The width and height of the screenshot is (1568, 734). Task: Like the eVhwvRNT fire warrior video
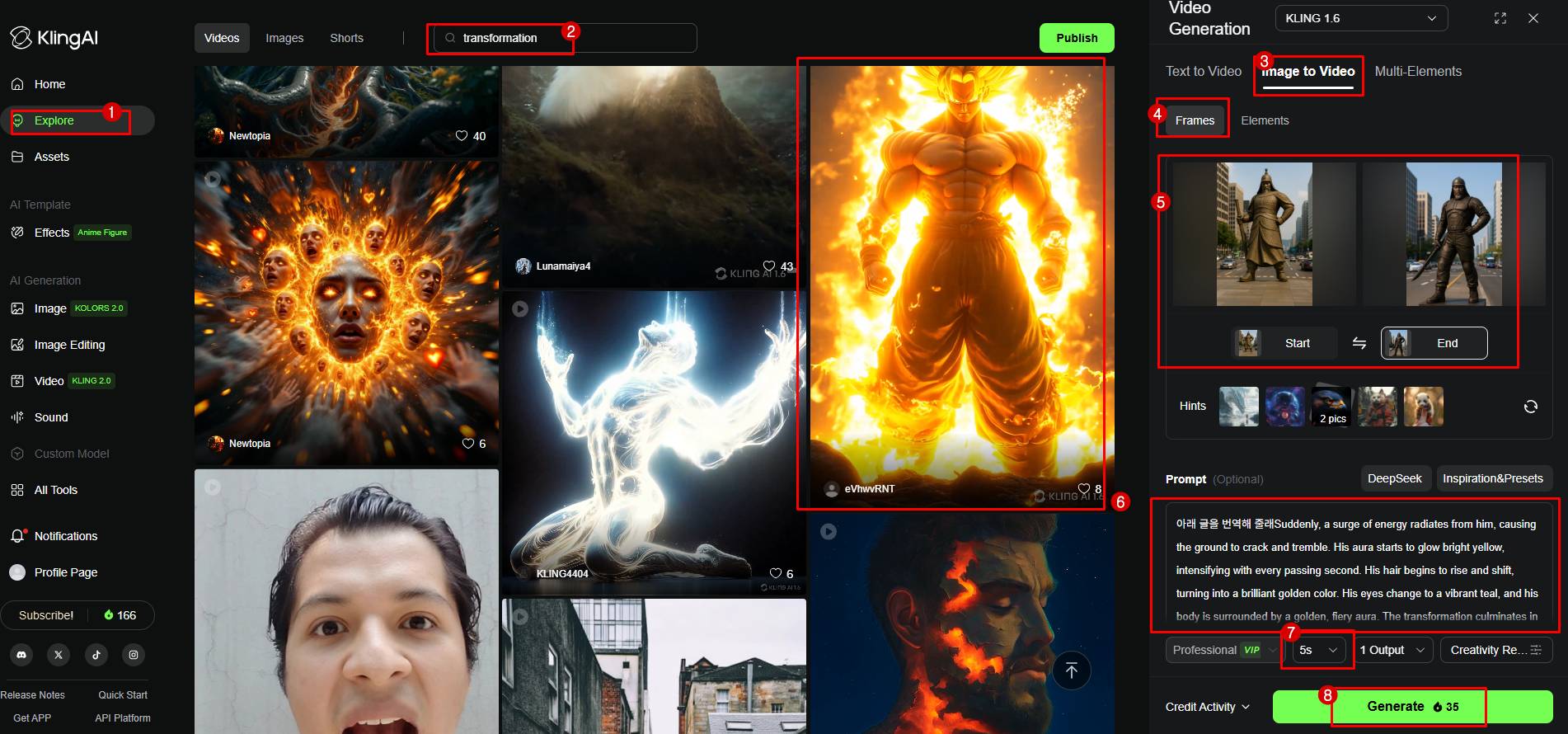[x=1084, y=489]
